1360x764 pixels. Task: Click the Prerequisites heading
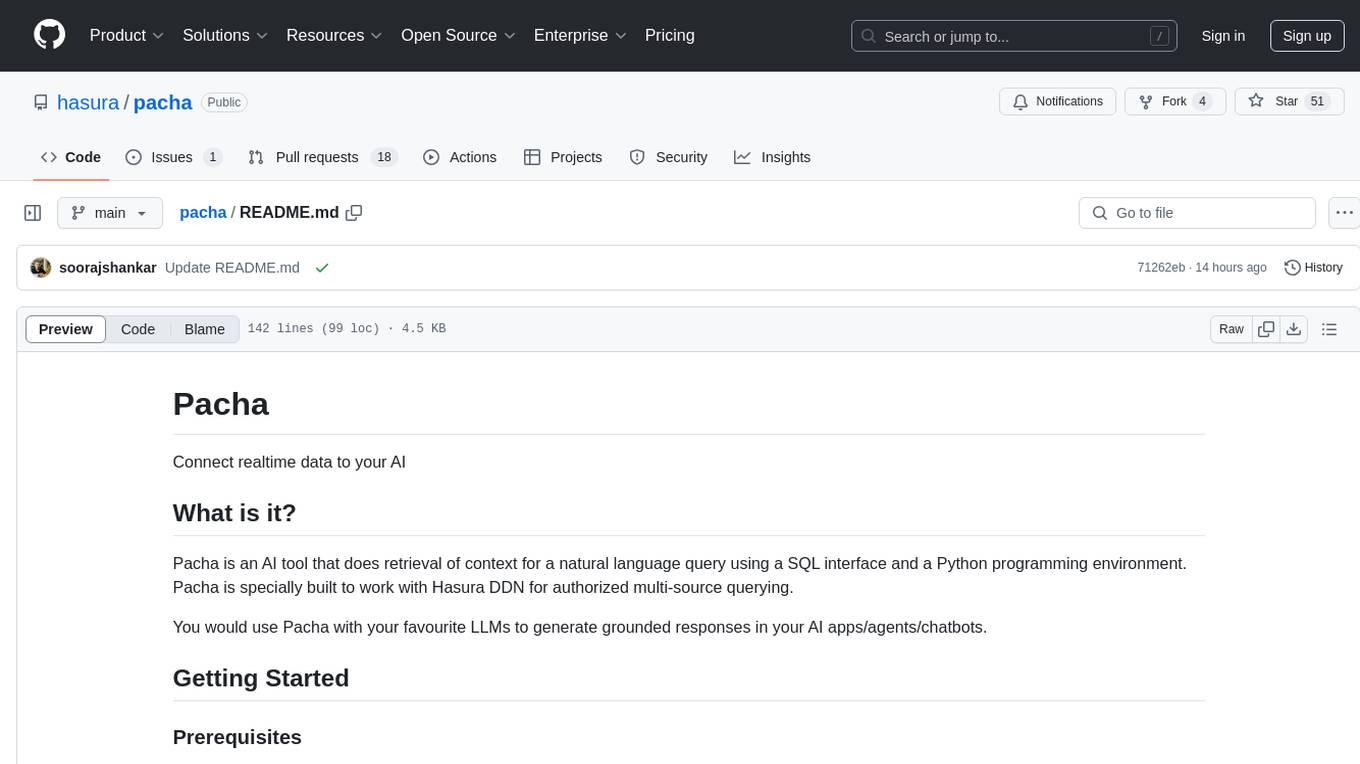(x=237, y=737)
